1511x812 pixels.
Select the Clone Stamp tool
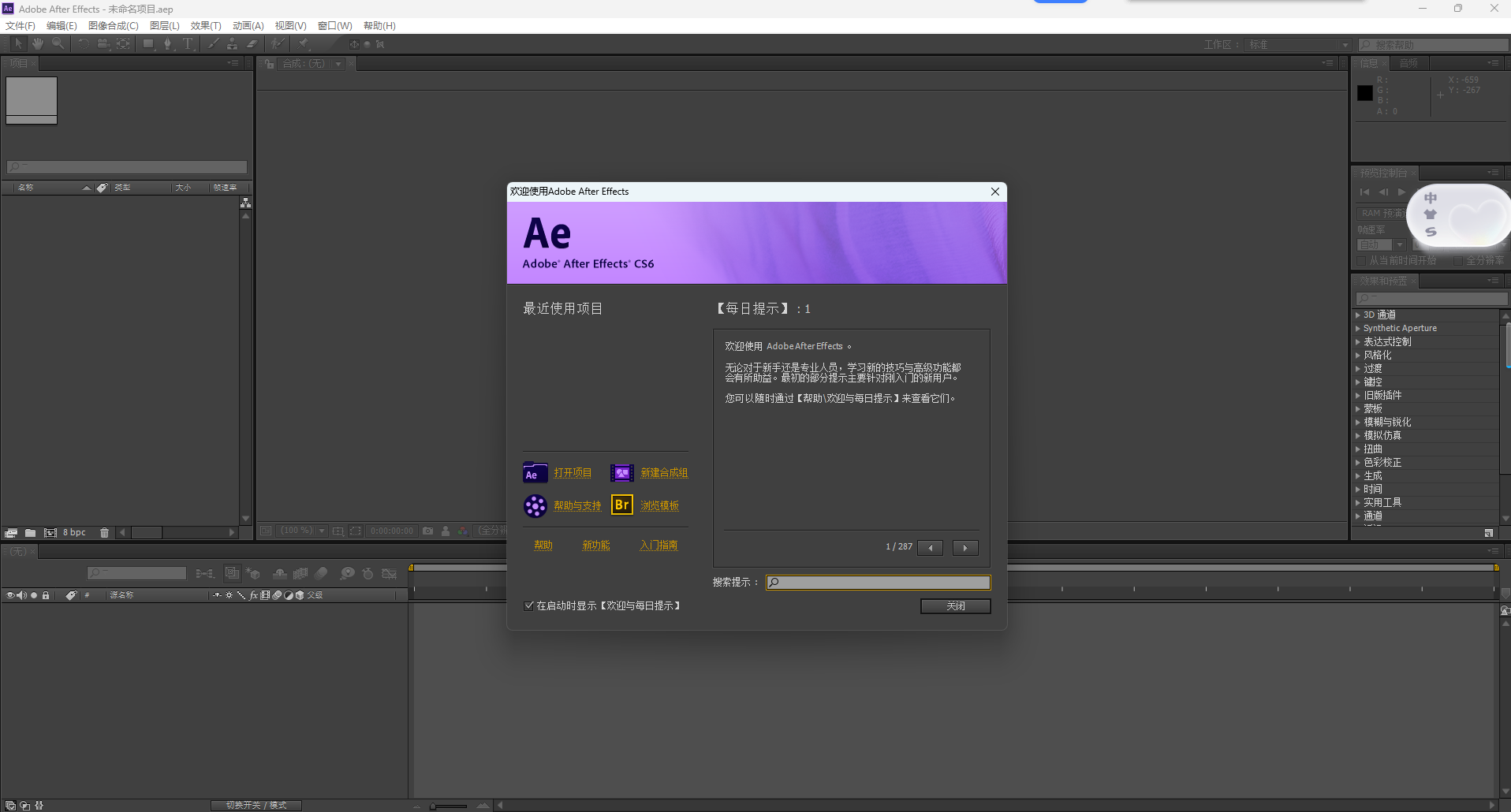[232, 43]
